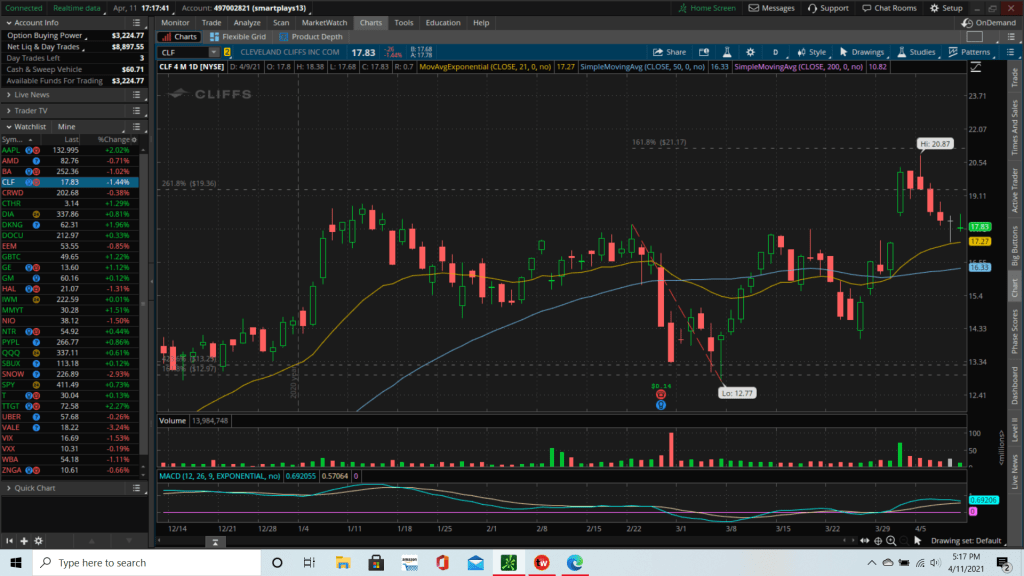Image resolution: width=1024 pixels, height=576 pixels.
Task: Click the yellow 2 symbol-link color box
Action: tap(227, 52)
